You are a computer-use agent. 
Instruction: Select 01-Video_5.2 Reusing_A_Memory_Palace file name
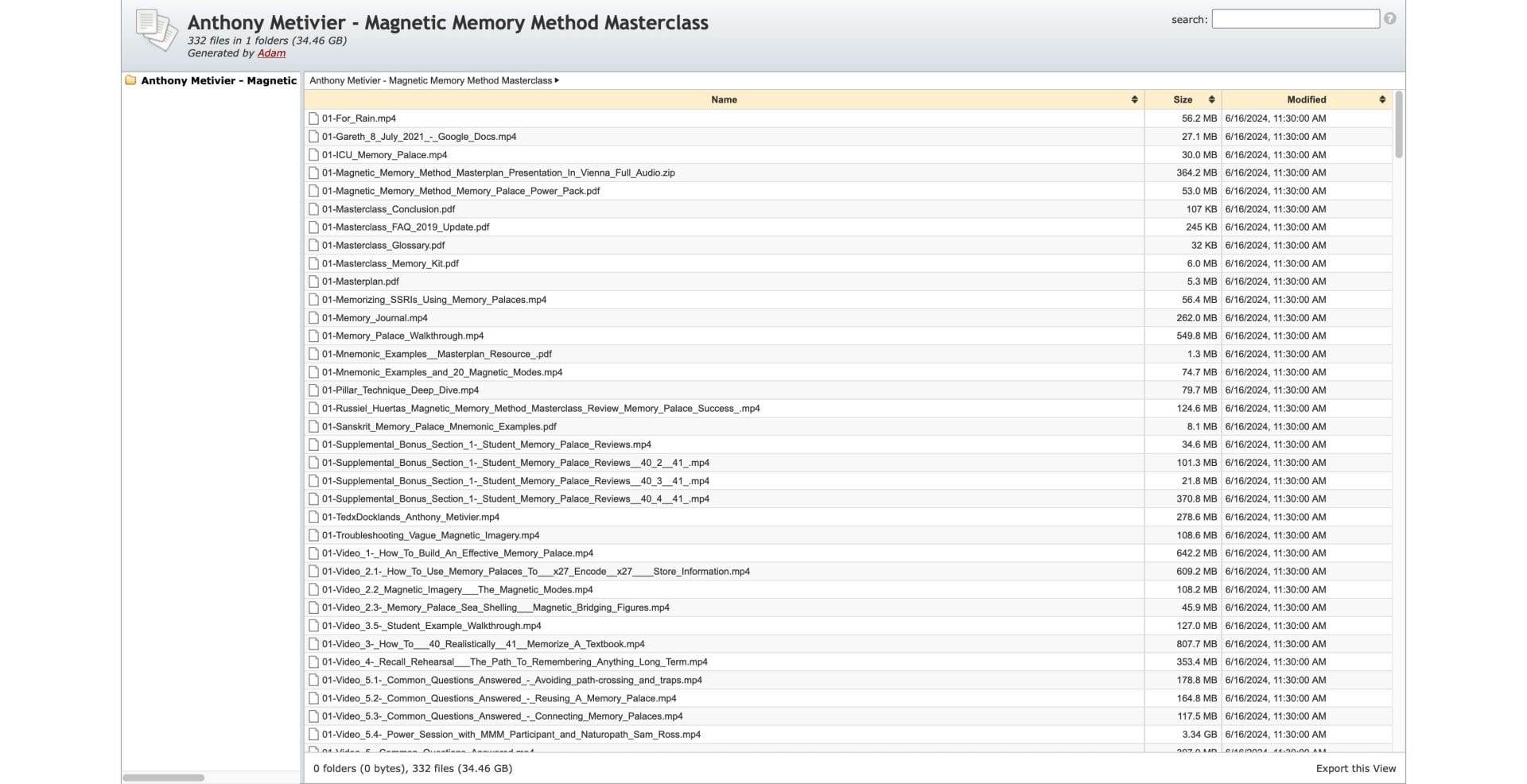[499, 699]
